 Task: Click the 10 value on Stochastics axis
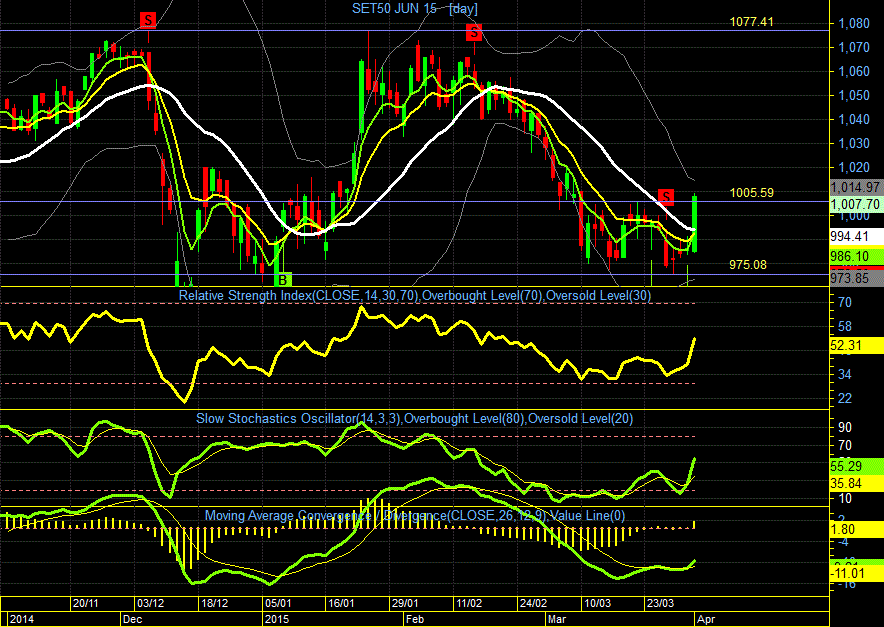pos(845,498)
